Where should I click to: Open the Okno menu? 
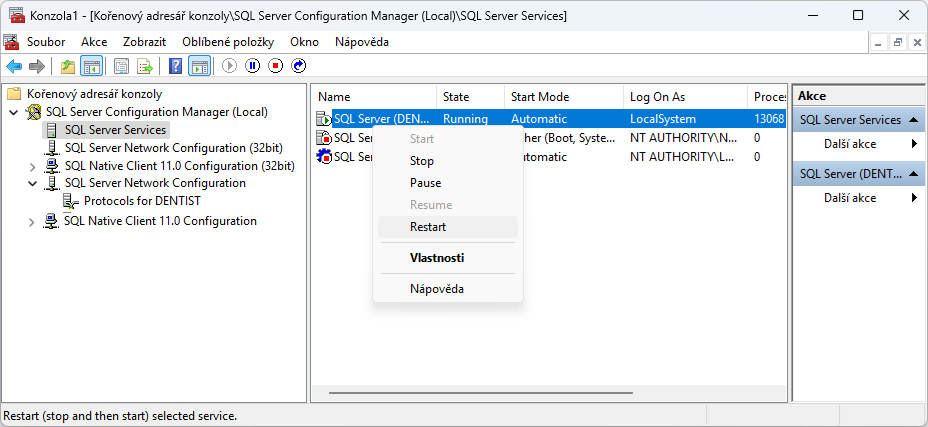click(305, 42)
